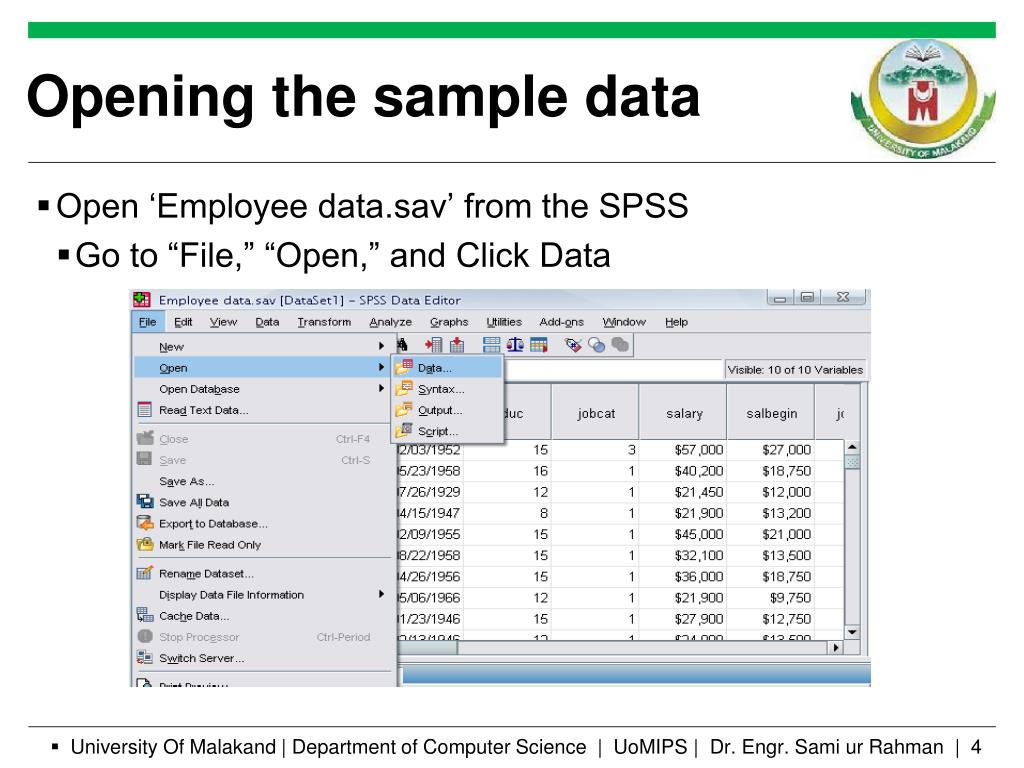Viewport: 1024px width, 768px height.
Task: Click the folder icon beside Data...
Action: pyautogui.click(x=404, y=367)
